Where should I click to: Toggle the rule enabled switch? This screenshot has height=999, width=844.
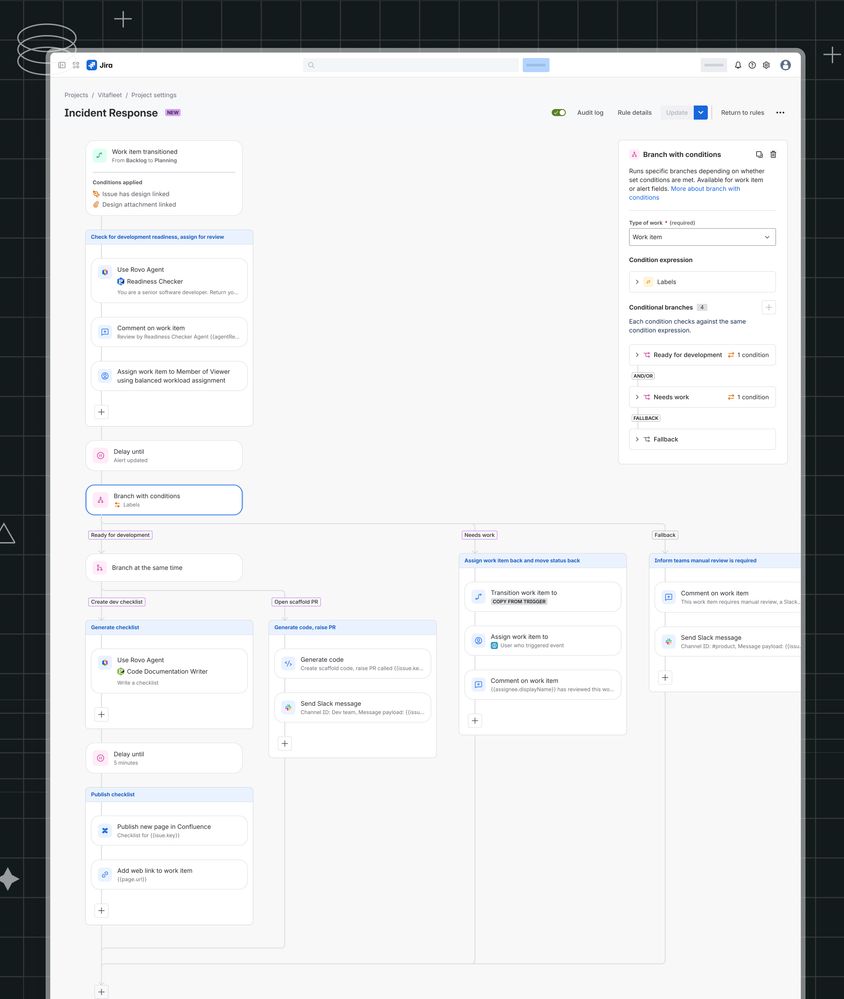[559, 112]
